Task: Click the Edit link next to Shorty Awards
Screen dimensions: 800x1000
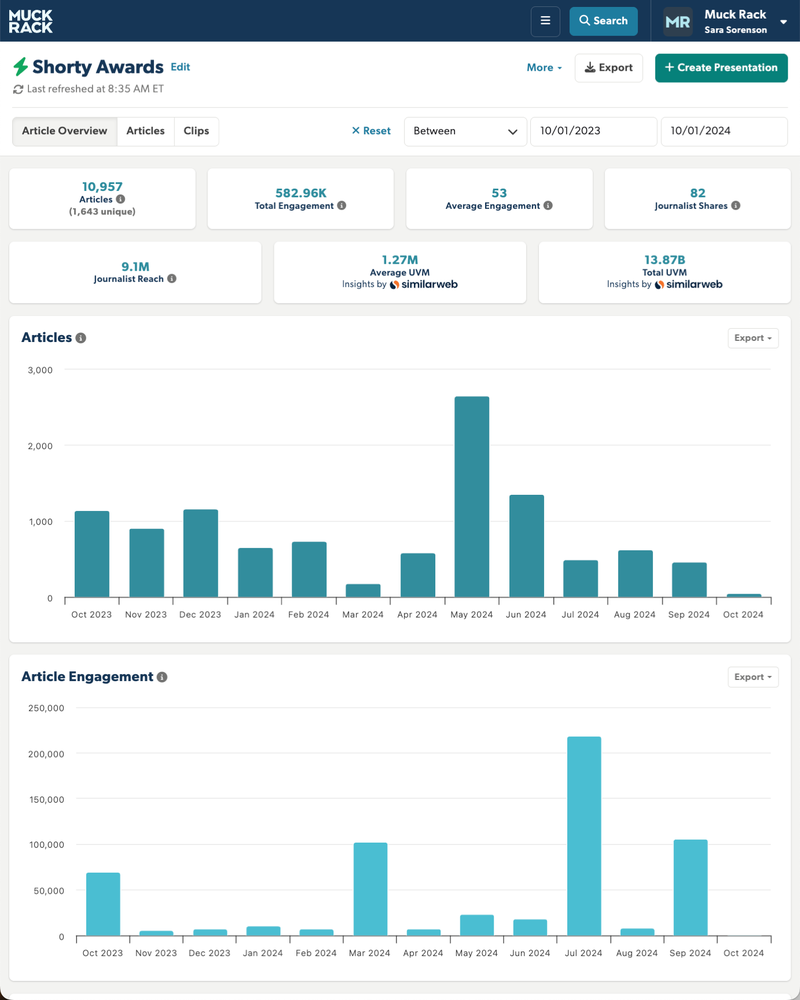Action: (180, 66)
